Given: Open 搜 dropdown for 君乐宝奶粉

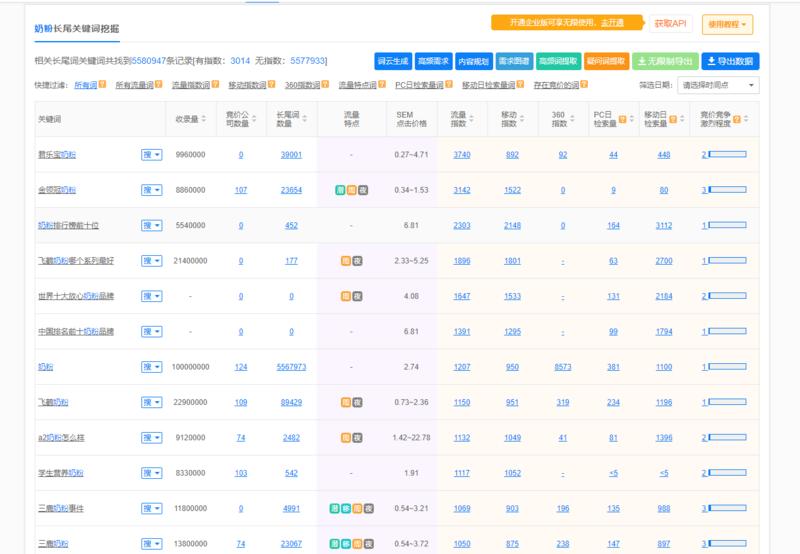Looking at the screenshot, I should click(151, 155).
